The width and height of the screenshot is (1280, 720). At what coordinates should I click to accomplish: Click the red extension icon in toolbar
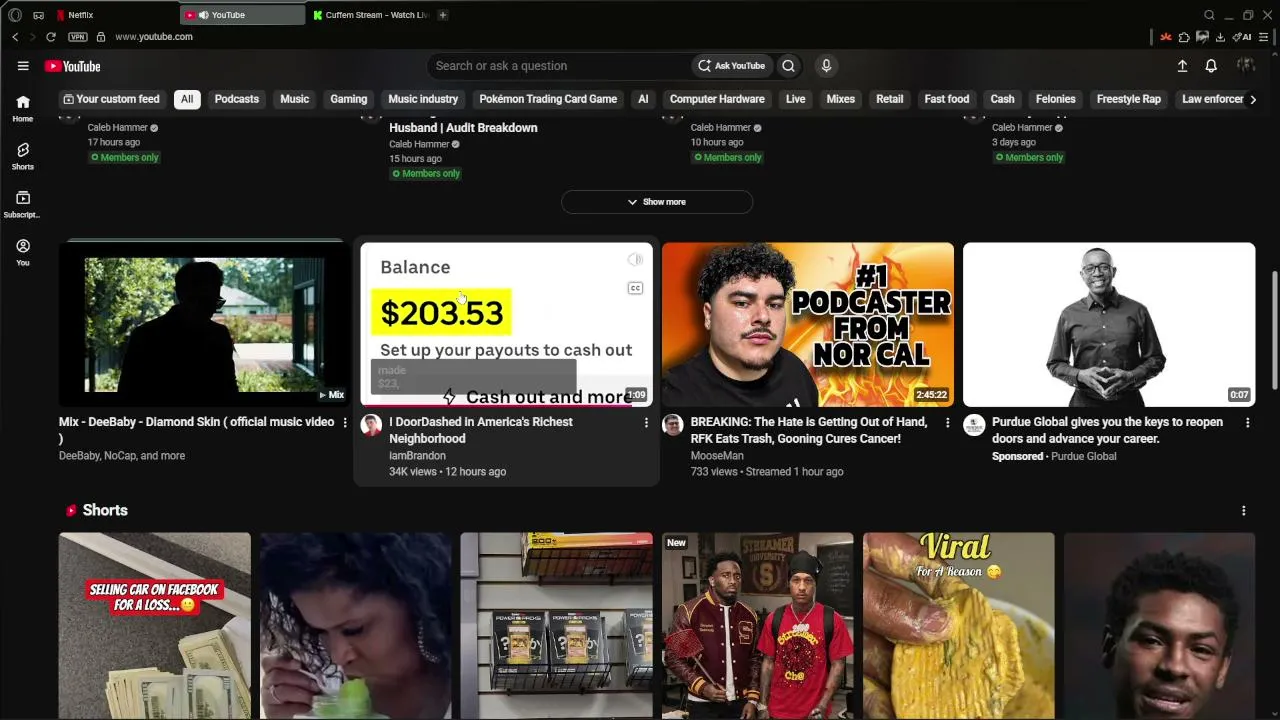(1166, 37)
